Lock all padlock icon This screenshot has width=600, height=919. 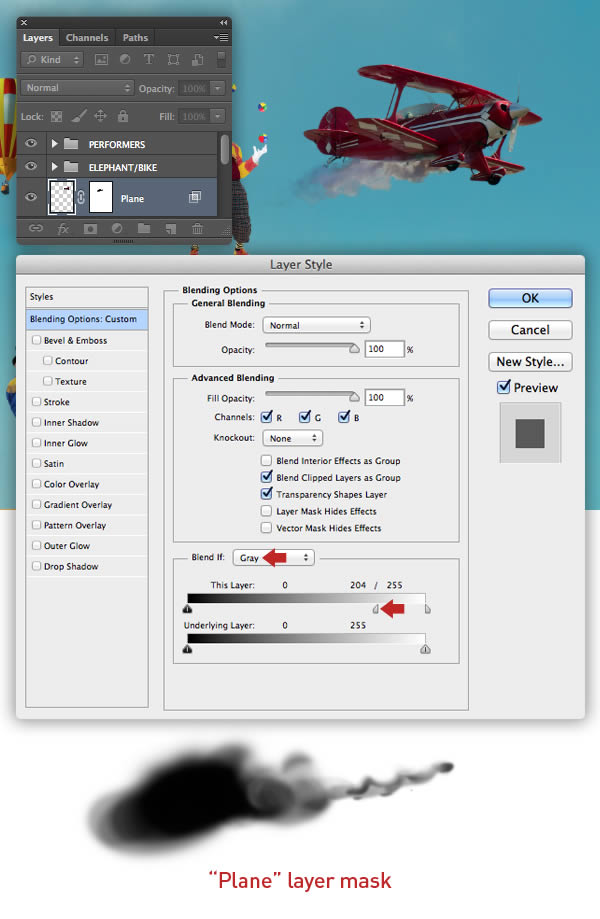(x=123, y=115)
